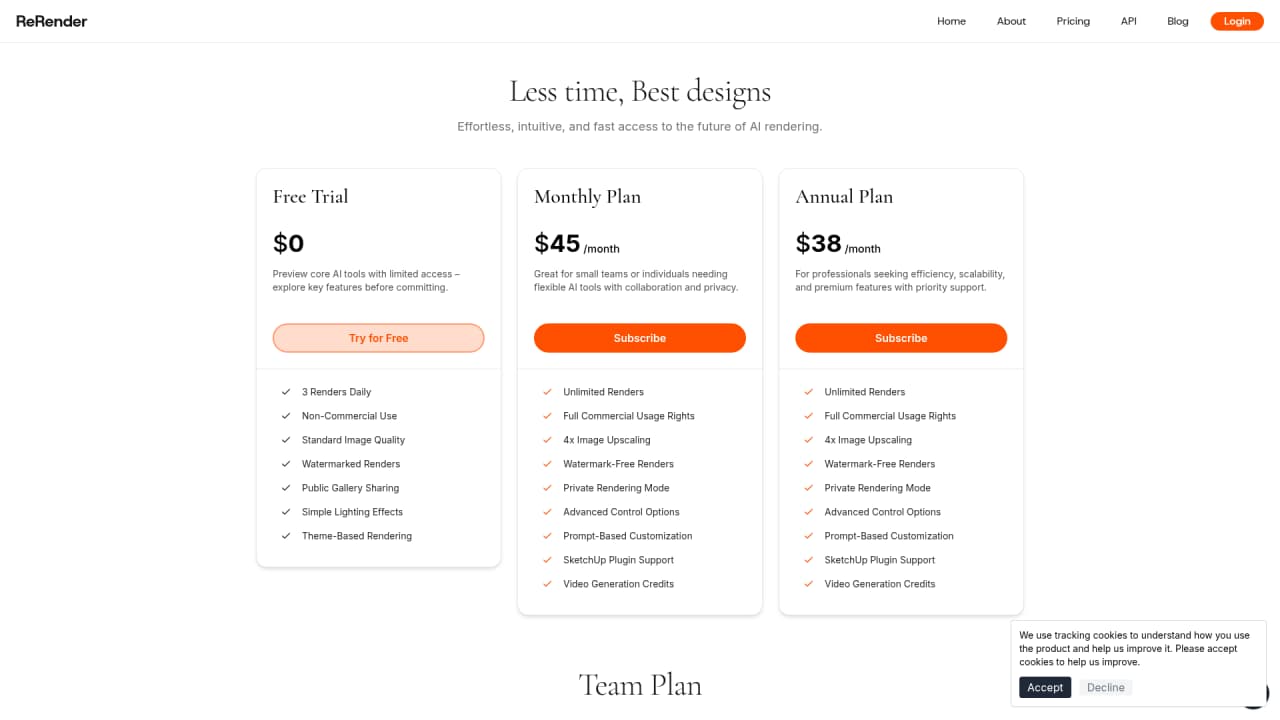Click 'Advanced Control Options' in Annual Plan

click(x=883, y=512)
